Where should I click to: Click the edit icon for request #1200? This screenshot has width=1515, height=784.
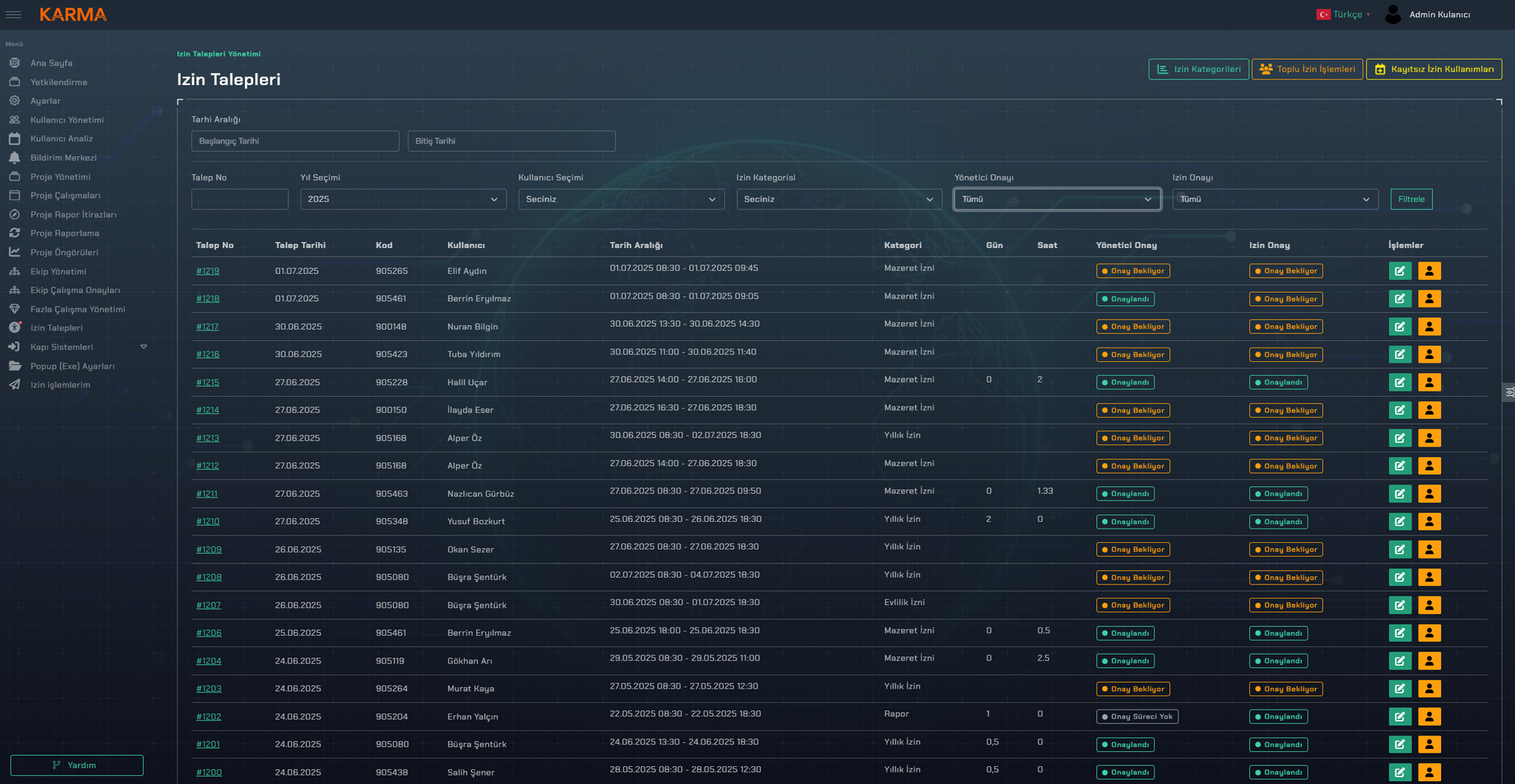[x=1400, y=772]
